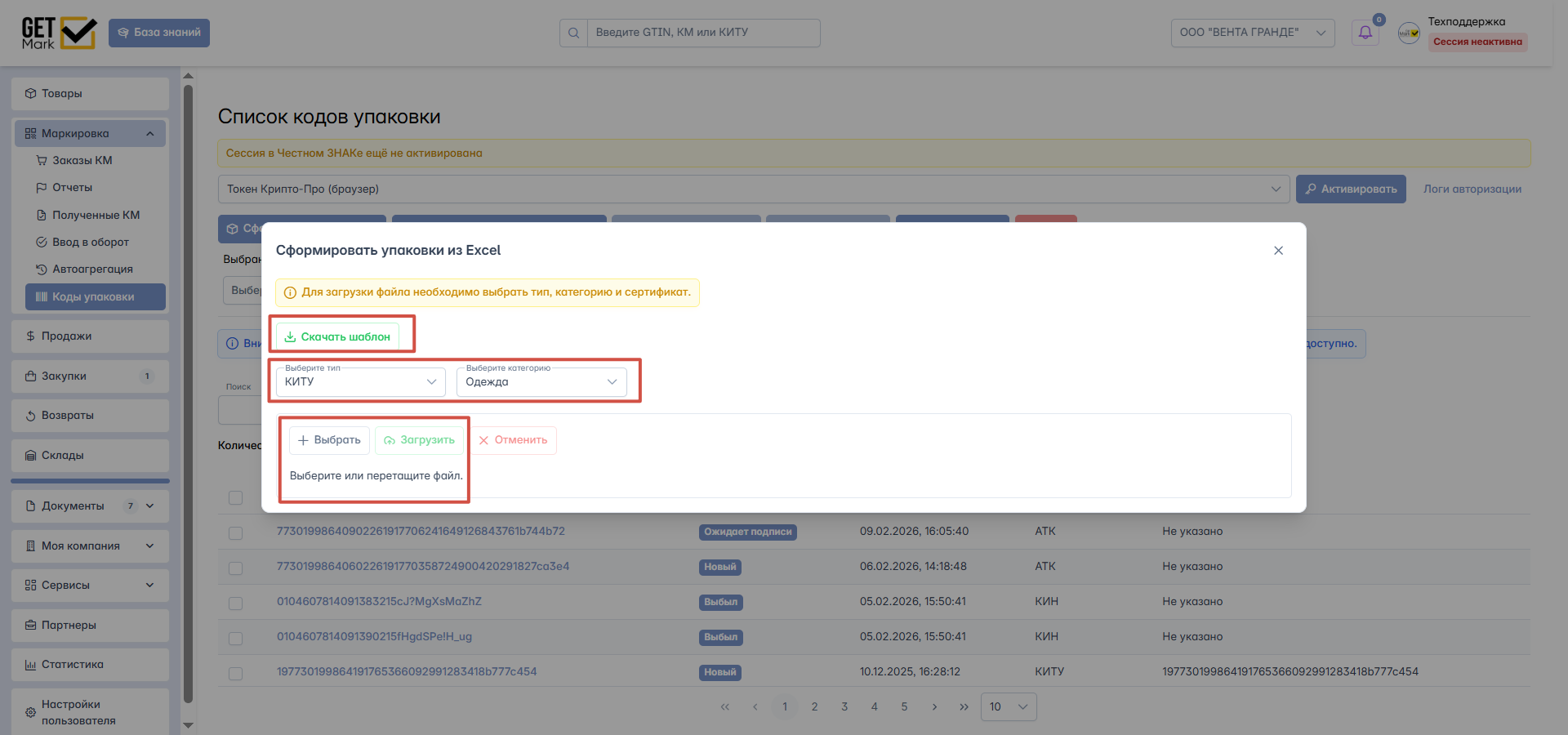The image size is (1568, 735).
Task: Click the sidebar vertical scrollbar
Action: tap(189, 392)
